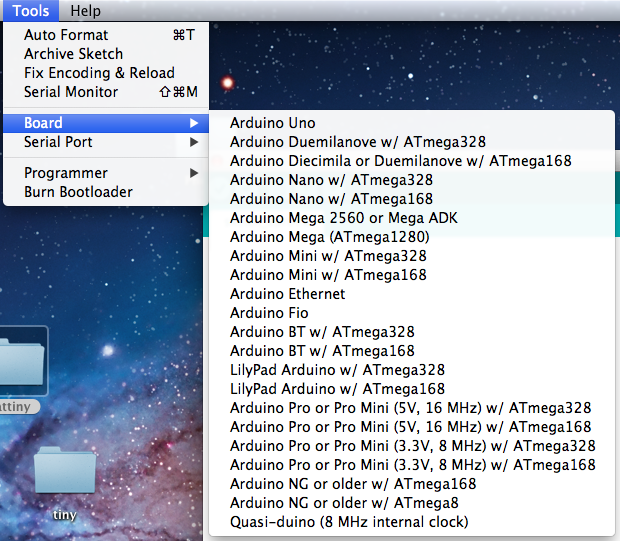
Task: Select Arduino Mega 2560 or Mega ADK
Action: 412,218
